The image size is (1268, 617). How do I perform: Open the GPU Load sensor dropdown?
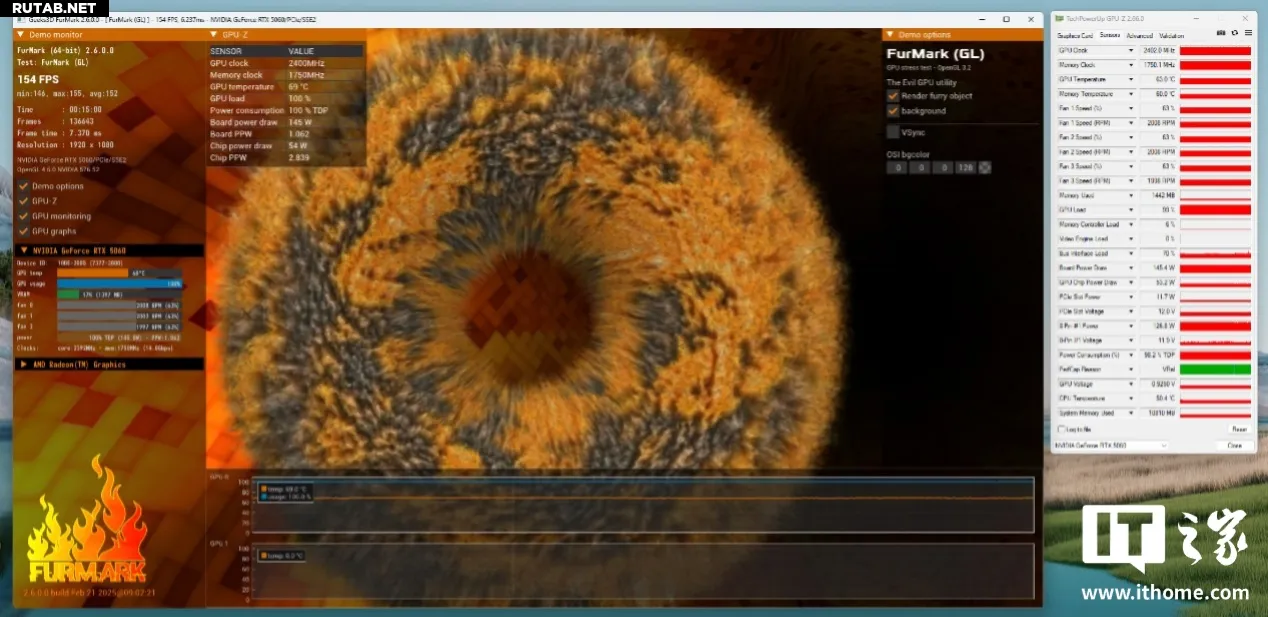1131,210
